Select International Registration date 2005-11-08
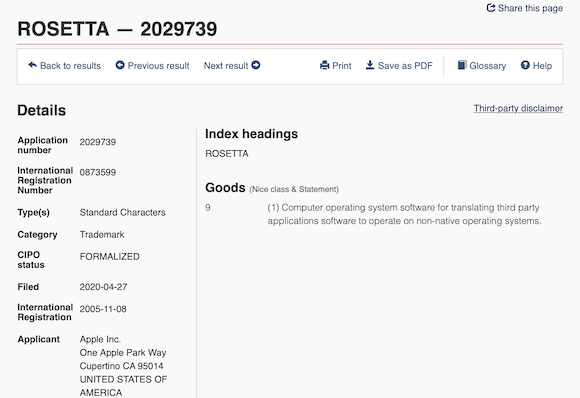 point(103,309)
